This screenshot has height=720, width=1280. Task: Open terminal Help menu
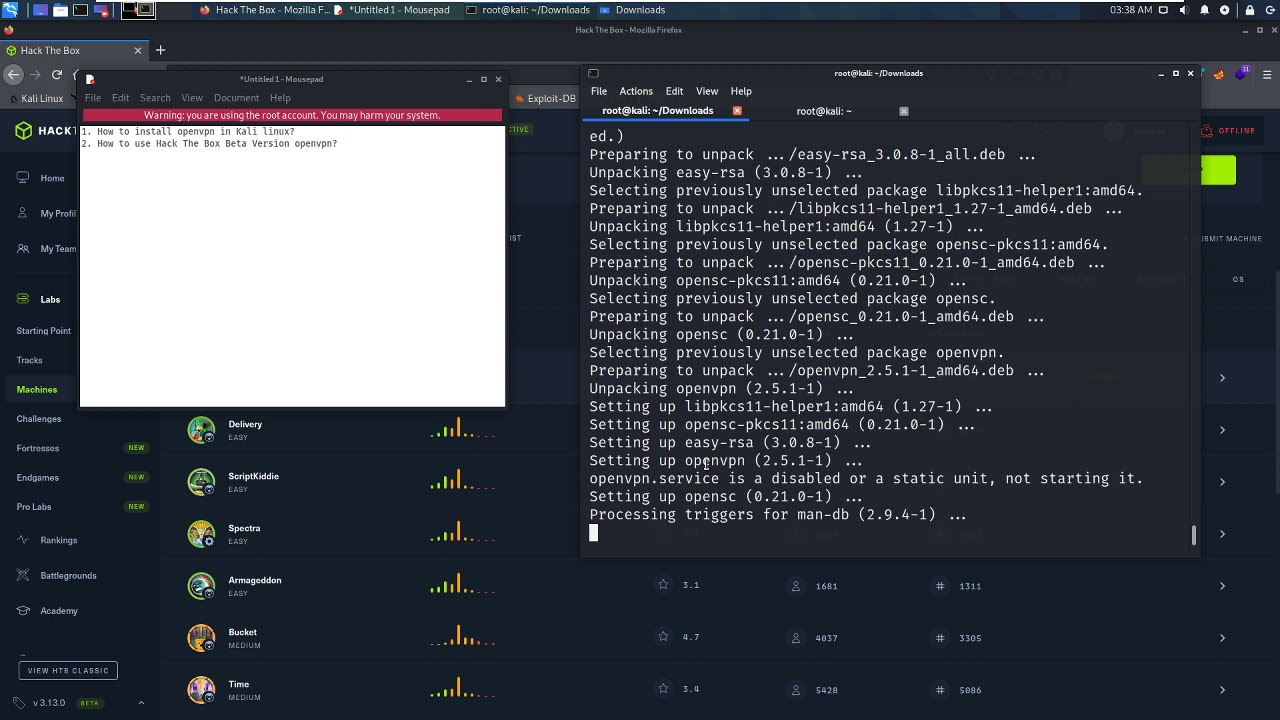(x=741, y=91)
